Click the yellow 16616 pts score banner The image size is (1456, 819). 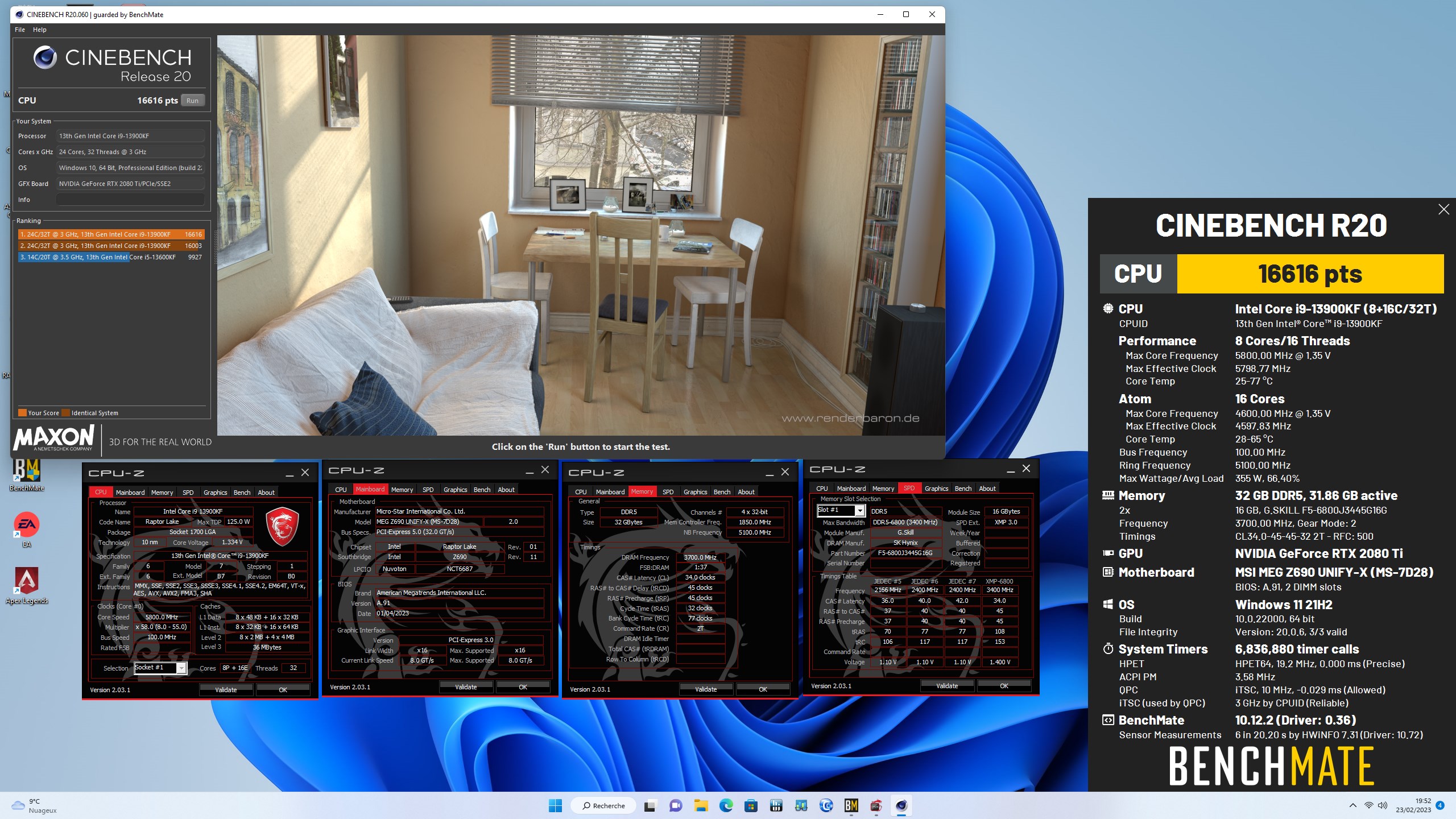pyautogui.click(x=1310, y=274)
